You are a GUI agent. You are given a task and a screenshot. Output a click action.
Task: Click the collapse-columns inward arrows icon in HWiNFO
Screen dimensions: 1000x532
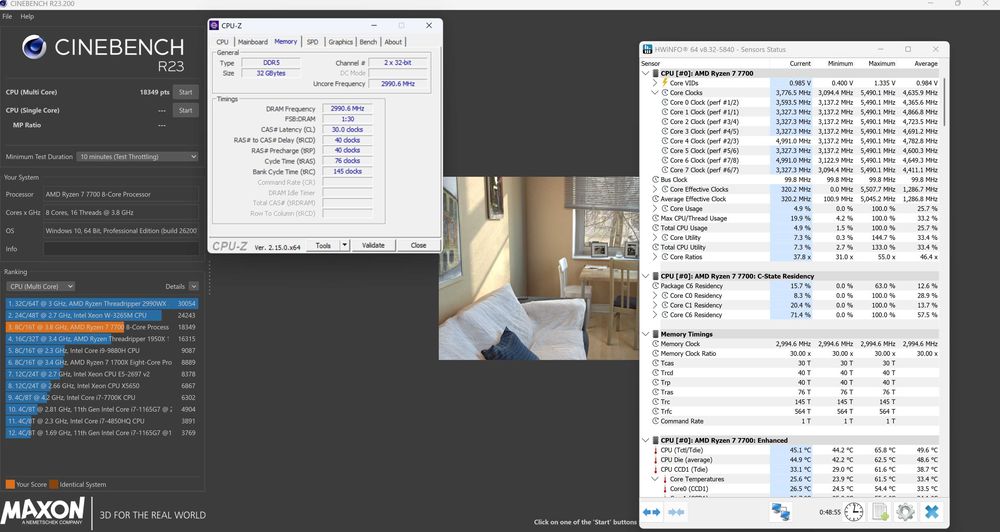coord(677,512)
